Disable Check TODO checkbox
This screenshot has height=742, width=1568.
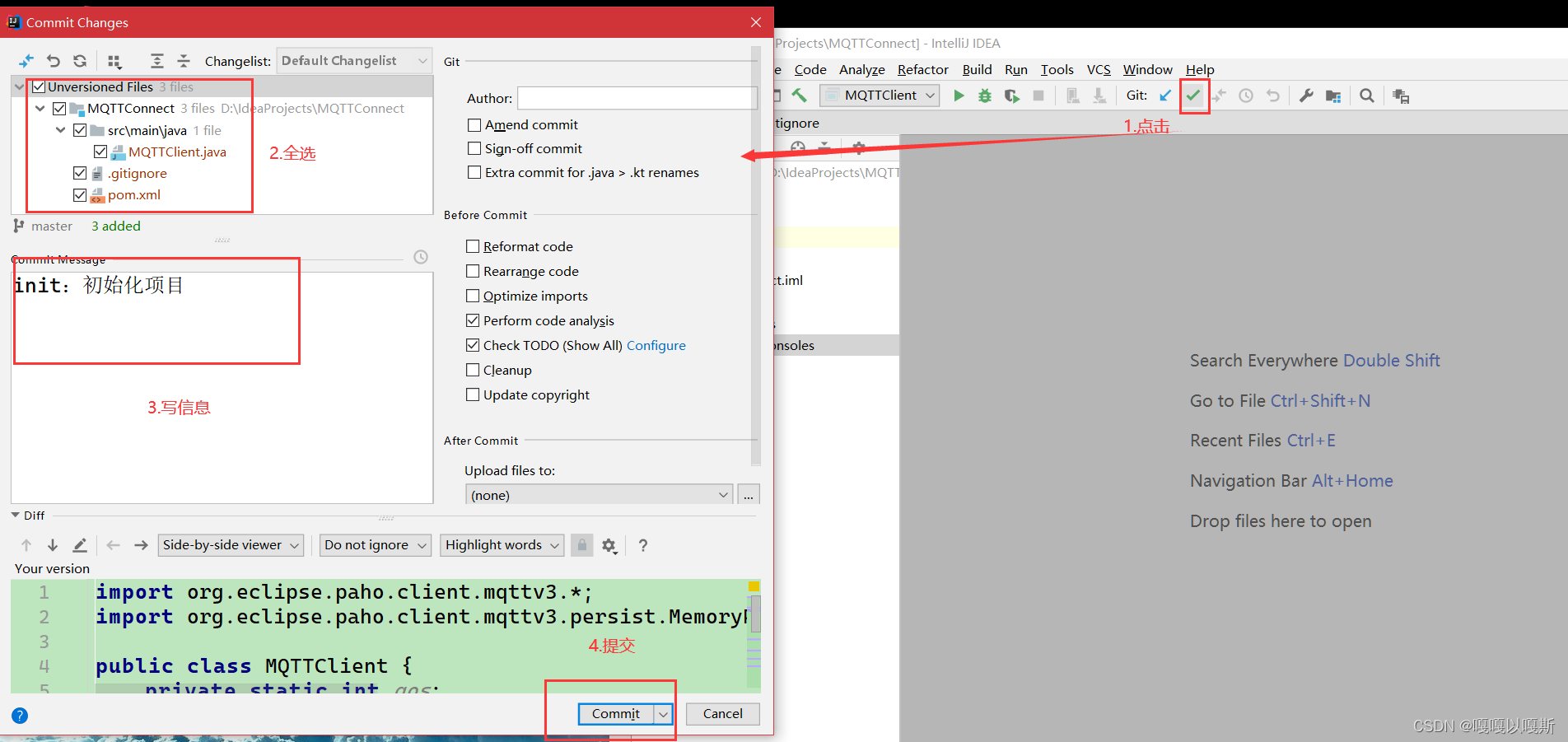(x=473, y=345)
